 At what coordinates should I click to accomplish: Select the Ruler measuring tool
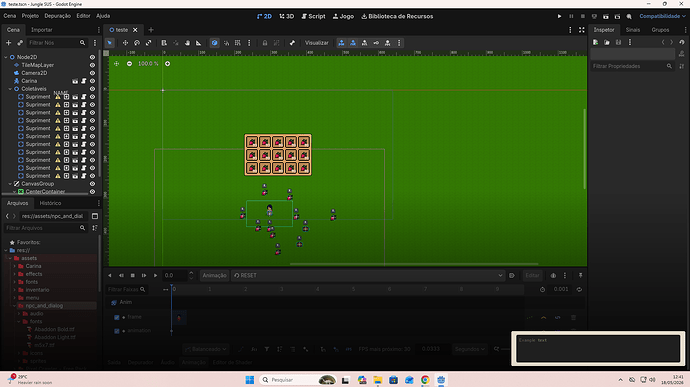pyautogui.click(x=198, y=43)
